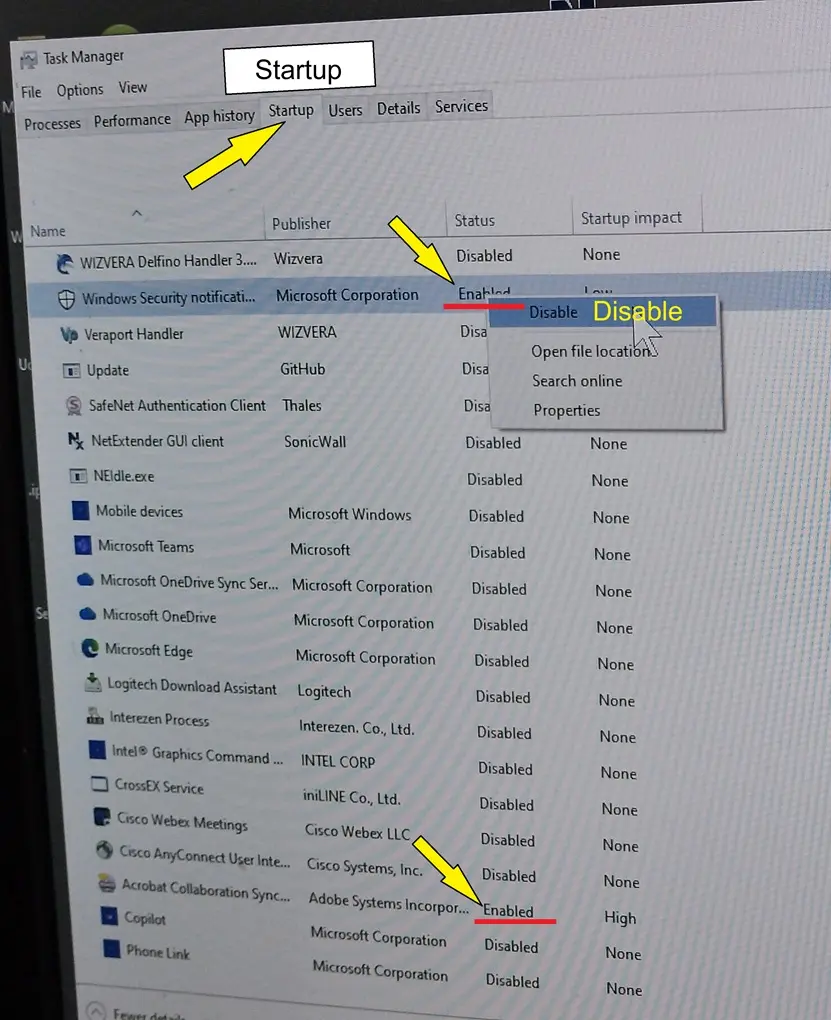Choose Disable in the context menu
831x1020 pixels.
[603, 312]
